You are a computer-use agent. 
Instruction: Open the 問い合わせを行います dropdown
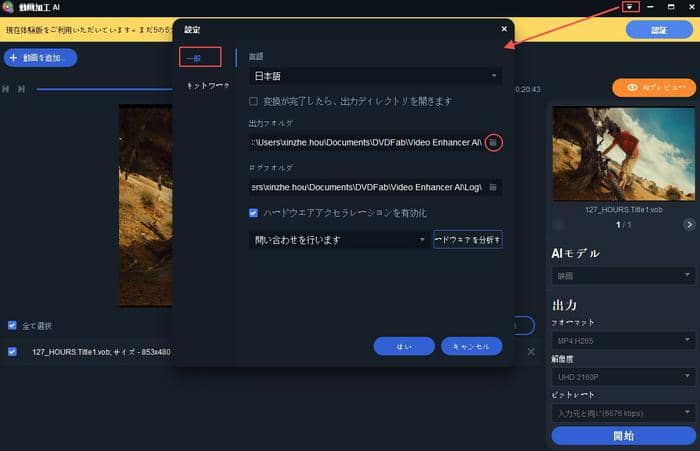[x=339, y=240]
